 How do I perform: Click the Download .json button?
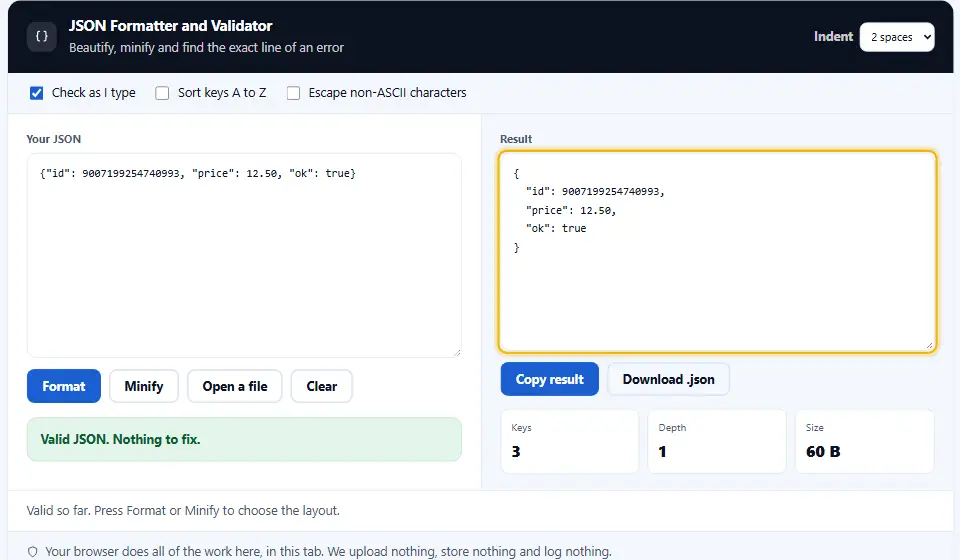pos(669,379)
